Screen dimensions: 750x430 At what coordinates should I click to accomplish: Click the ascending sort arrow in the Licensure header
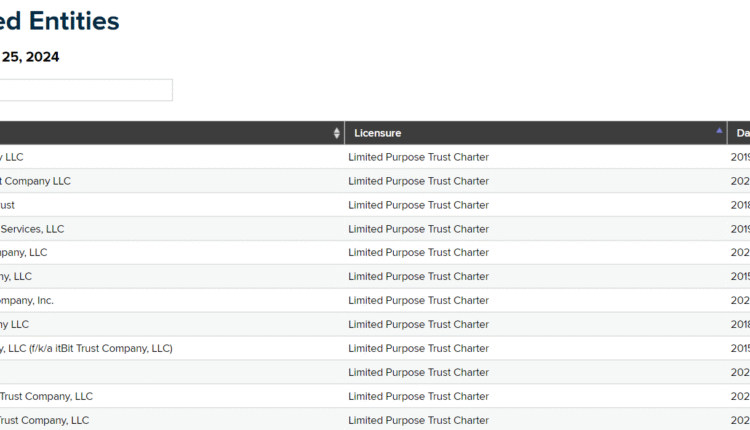(720, 131)
